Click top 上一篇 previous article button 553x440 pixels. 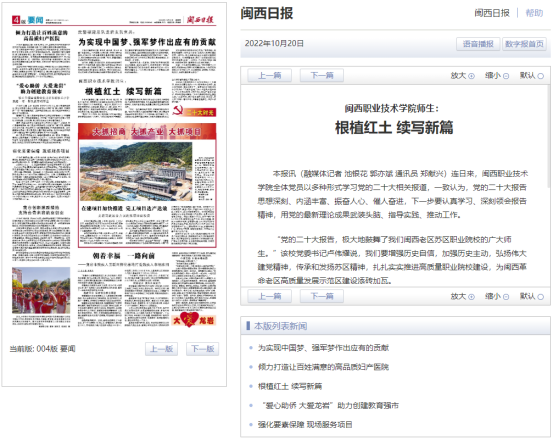click(x=269, y=75)
